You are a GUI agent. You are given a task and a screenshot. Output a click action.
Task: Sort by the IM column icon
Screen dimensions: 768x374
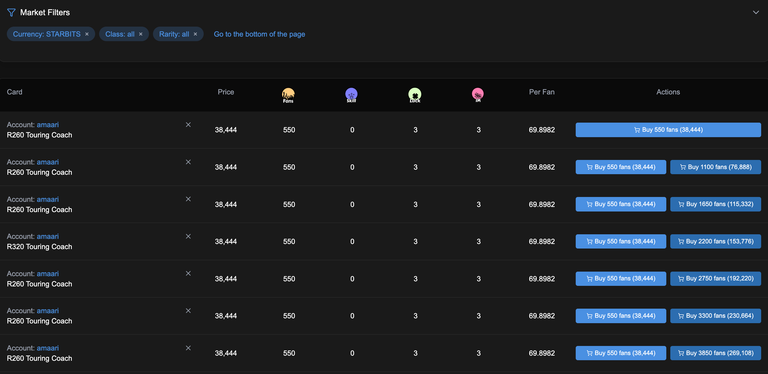(x=478, y=95)
